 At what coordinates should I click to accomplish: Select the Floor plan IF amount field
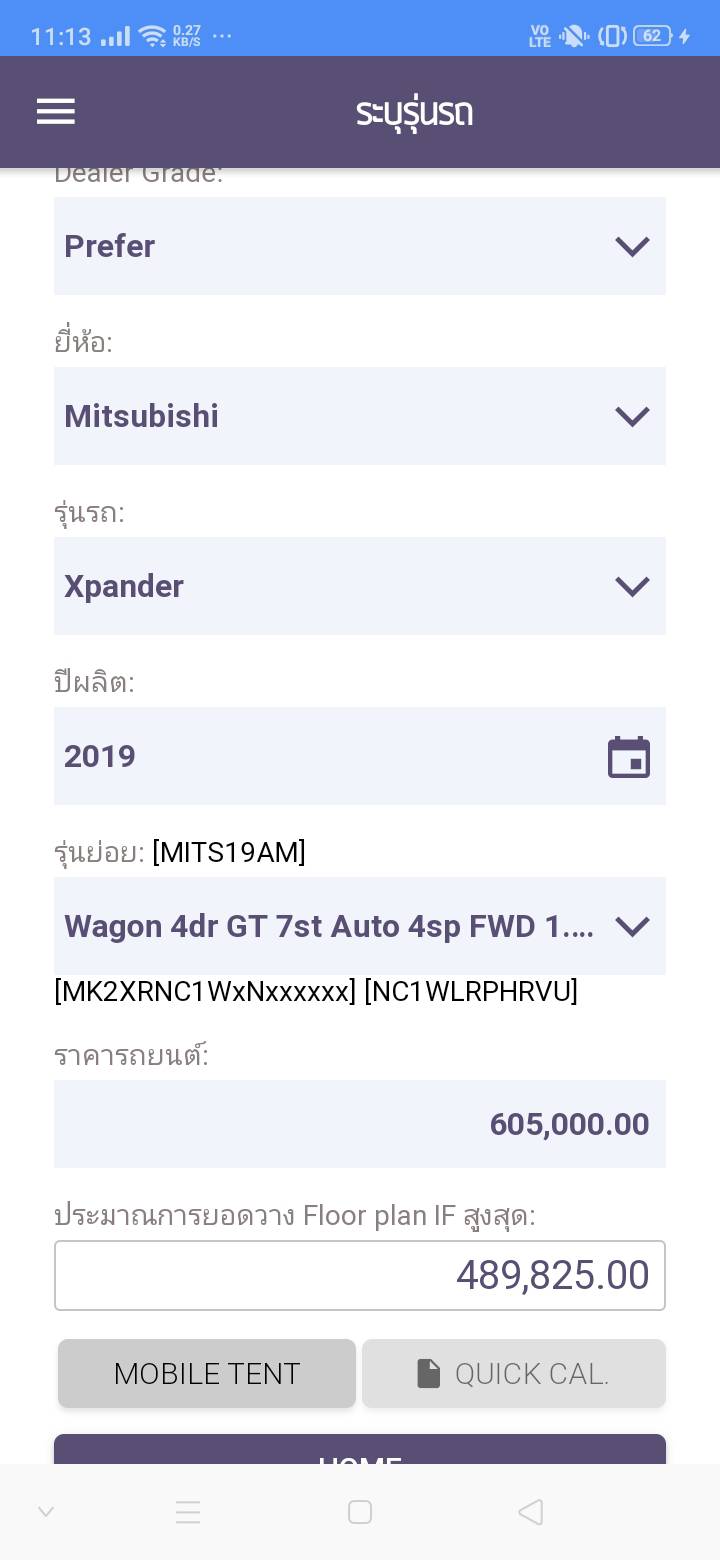point(360,1275)
